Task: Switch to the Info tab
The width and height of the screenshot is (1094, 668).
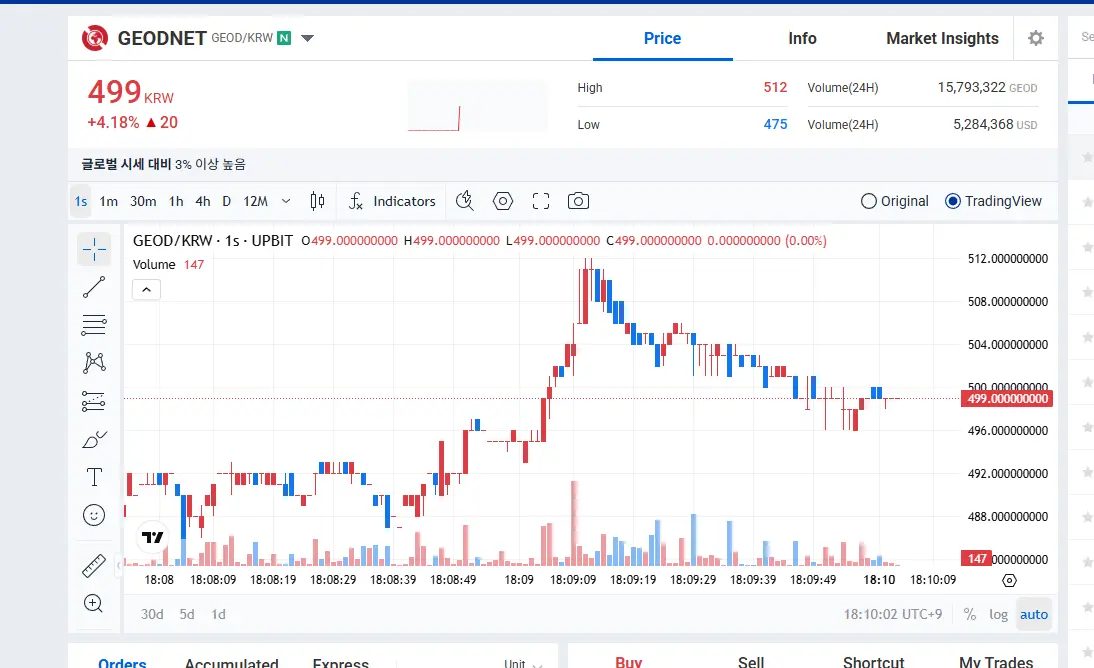Action: 802,38
